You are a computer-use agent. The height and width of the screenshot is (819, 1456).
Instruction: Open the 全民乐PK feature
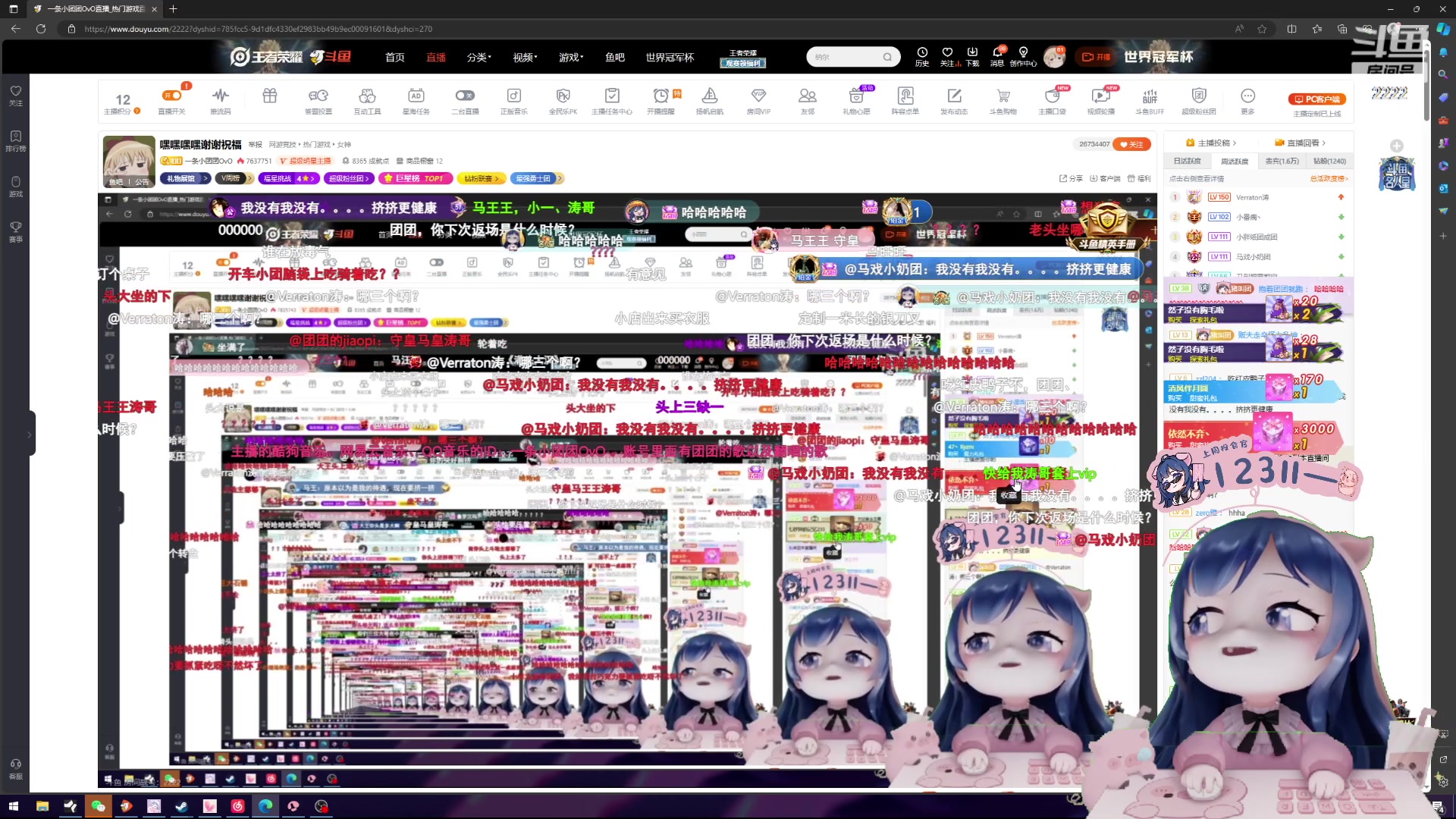(563, 99)
